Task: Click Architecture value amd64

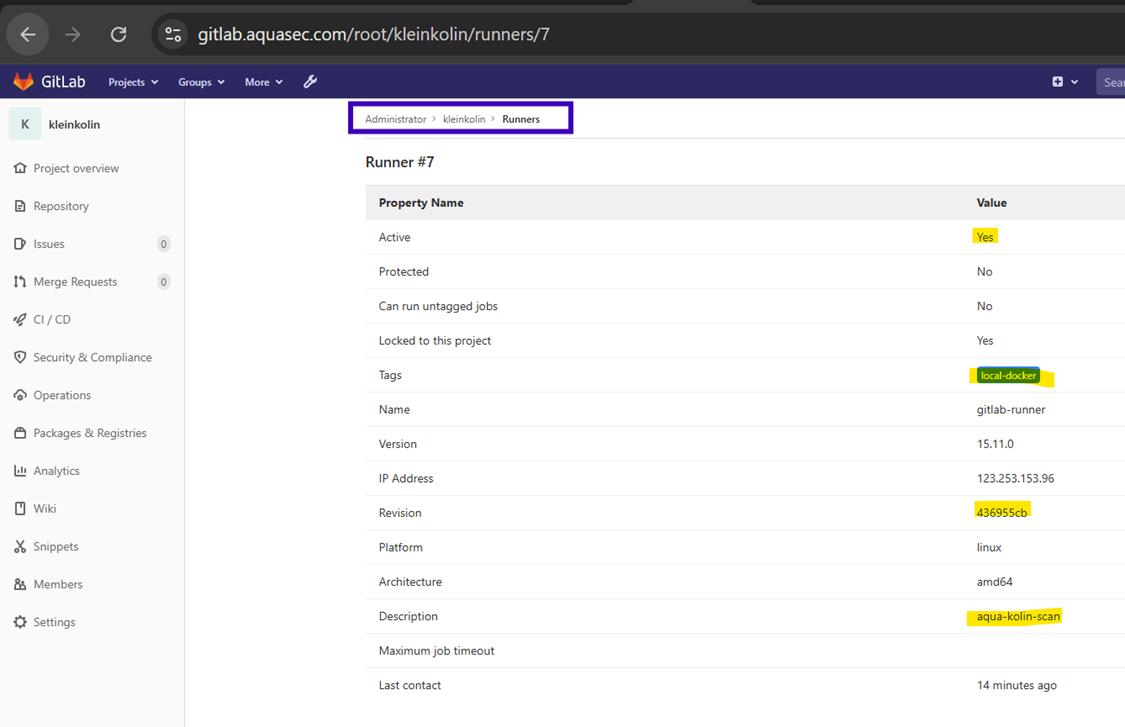Action: click(x=994, y=581)
